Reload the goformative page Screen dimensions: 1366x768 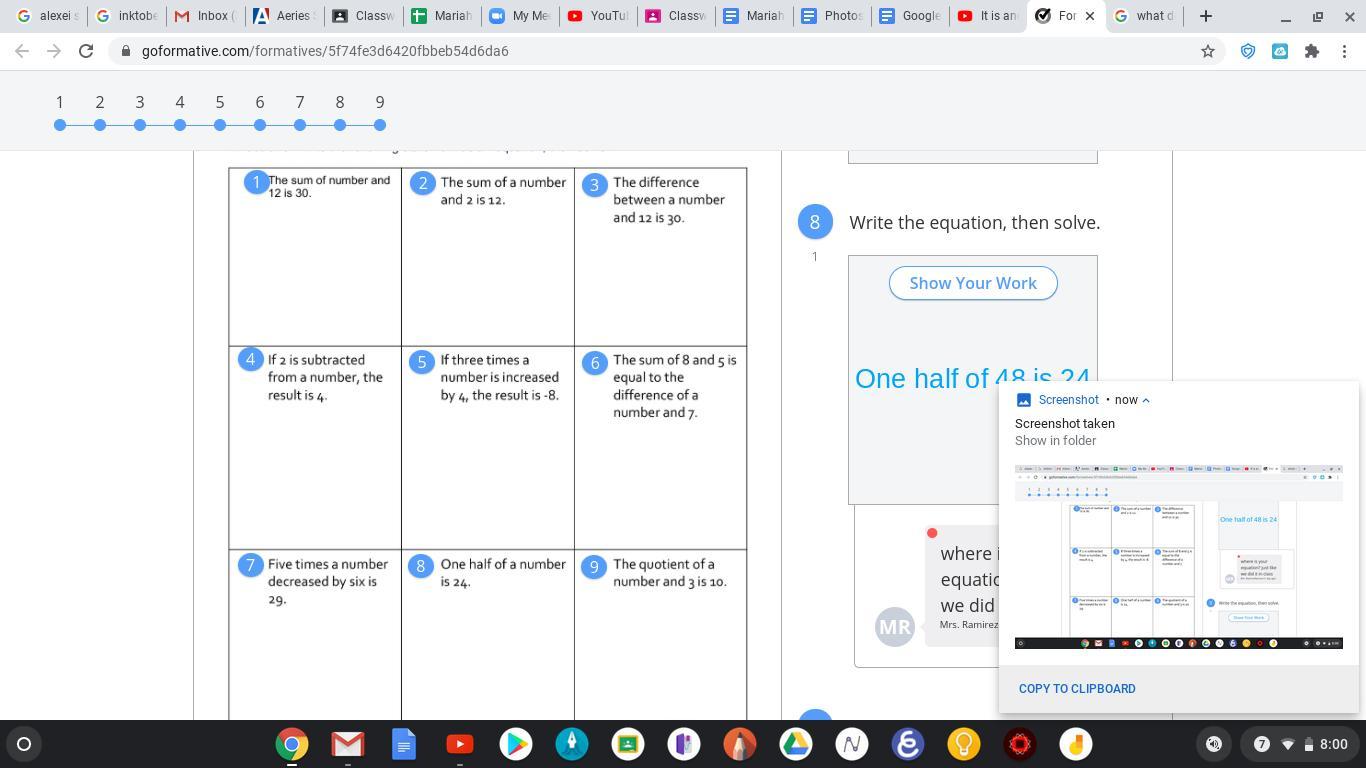point(86,51)
